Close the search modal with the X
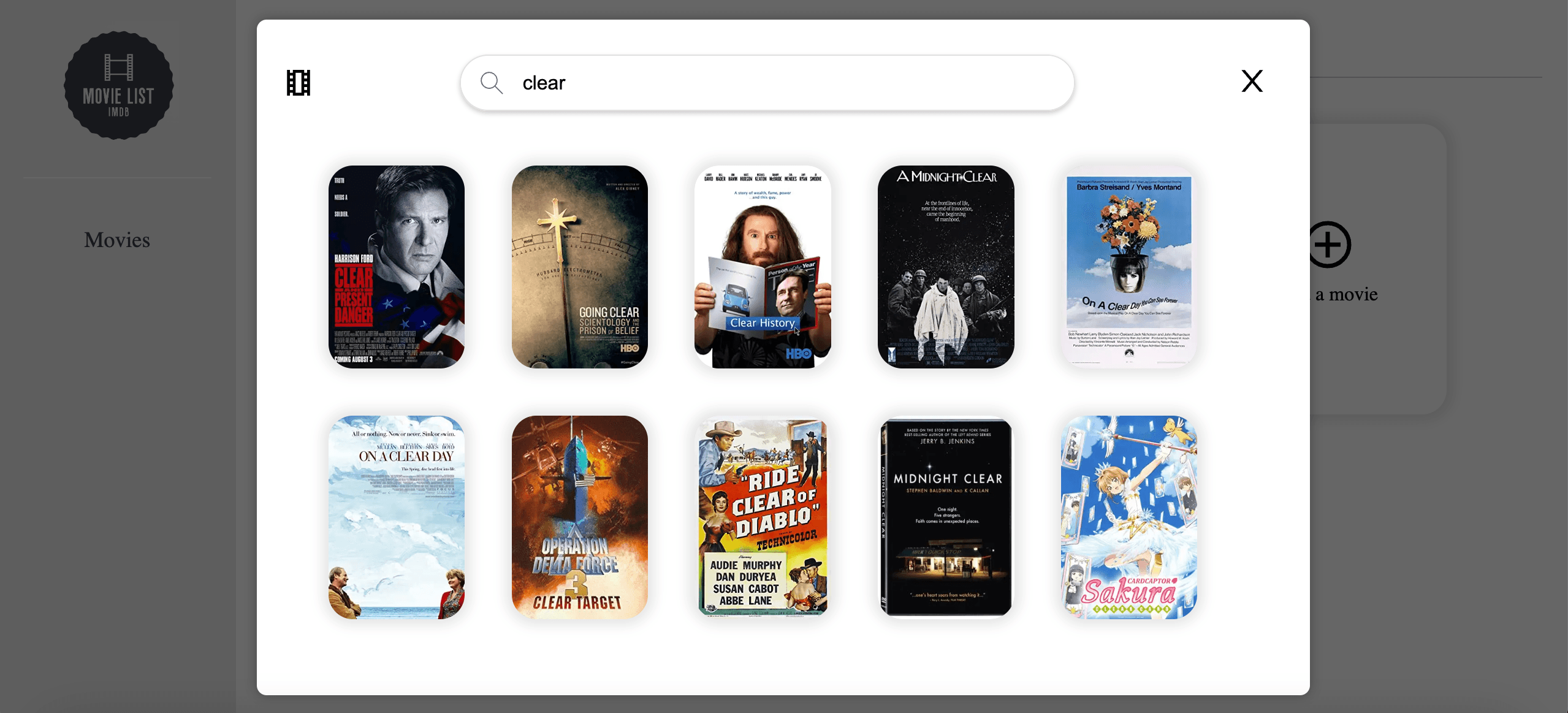This screenshot has height=713, width=1568. point(1252,81)
